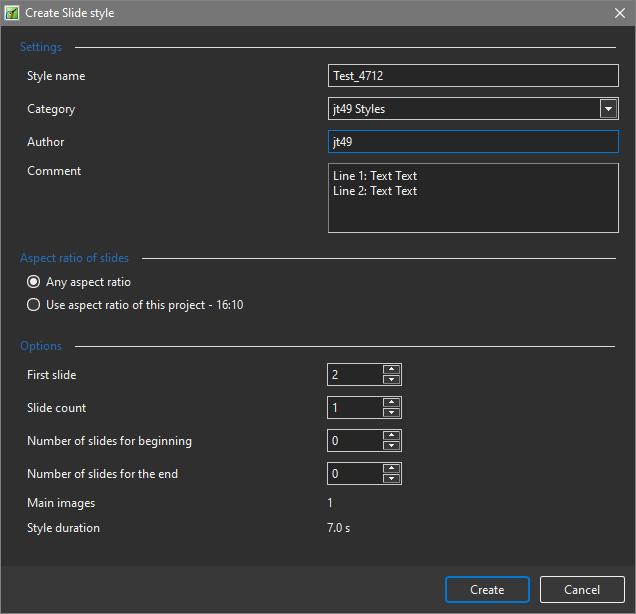Choose Use aspect ratio of this project
Screen dimensions: 636x614
tap(34, 305)
